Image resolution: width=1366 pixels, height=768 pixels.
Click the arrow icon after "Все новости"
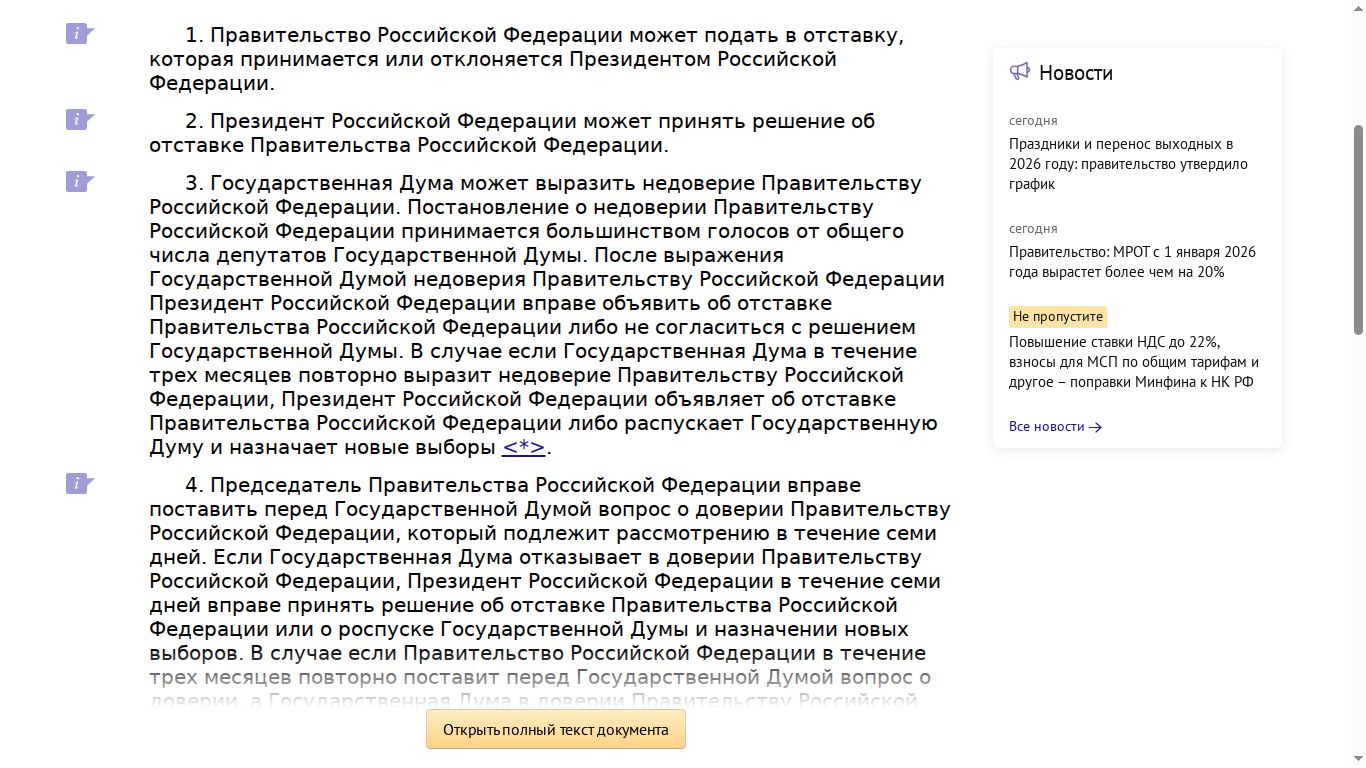pyautogui.click(x=1095, y=427)
